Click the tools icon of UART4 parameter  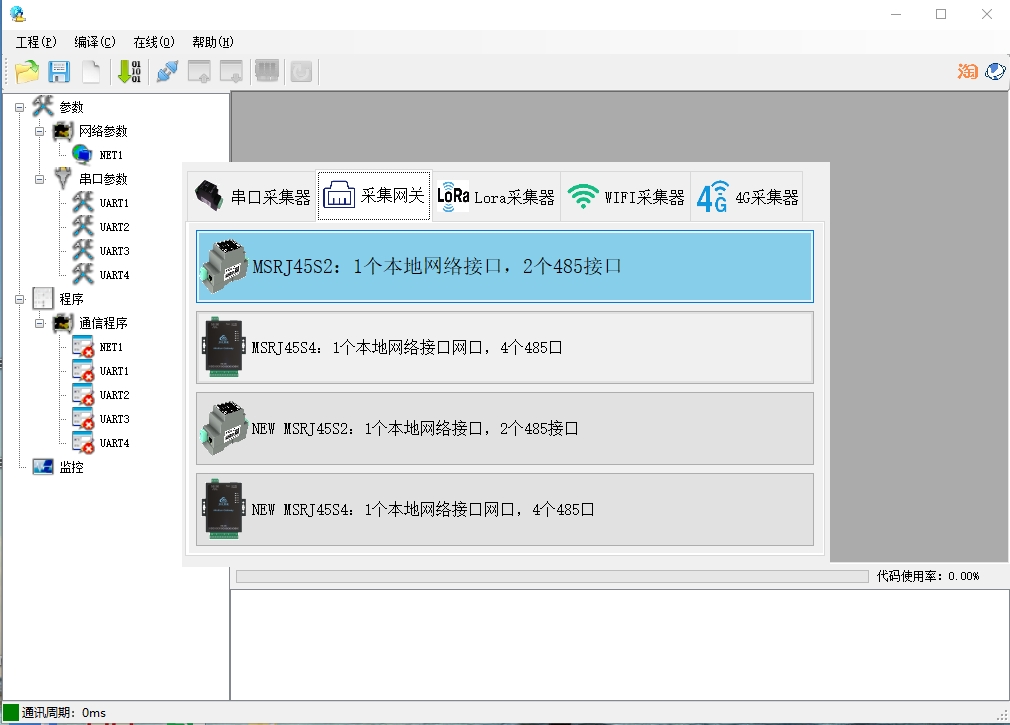point(82,274)
